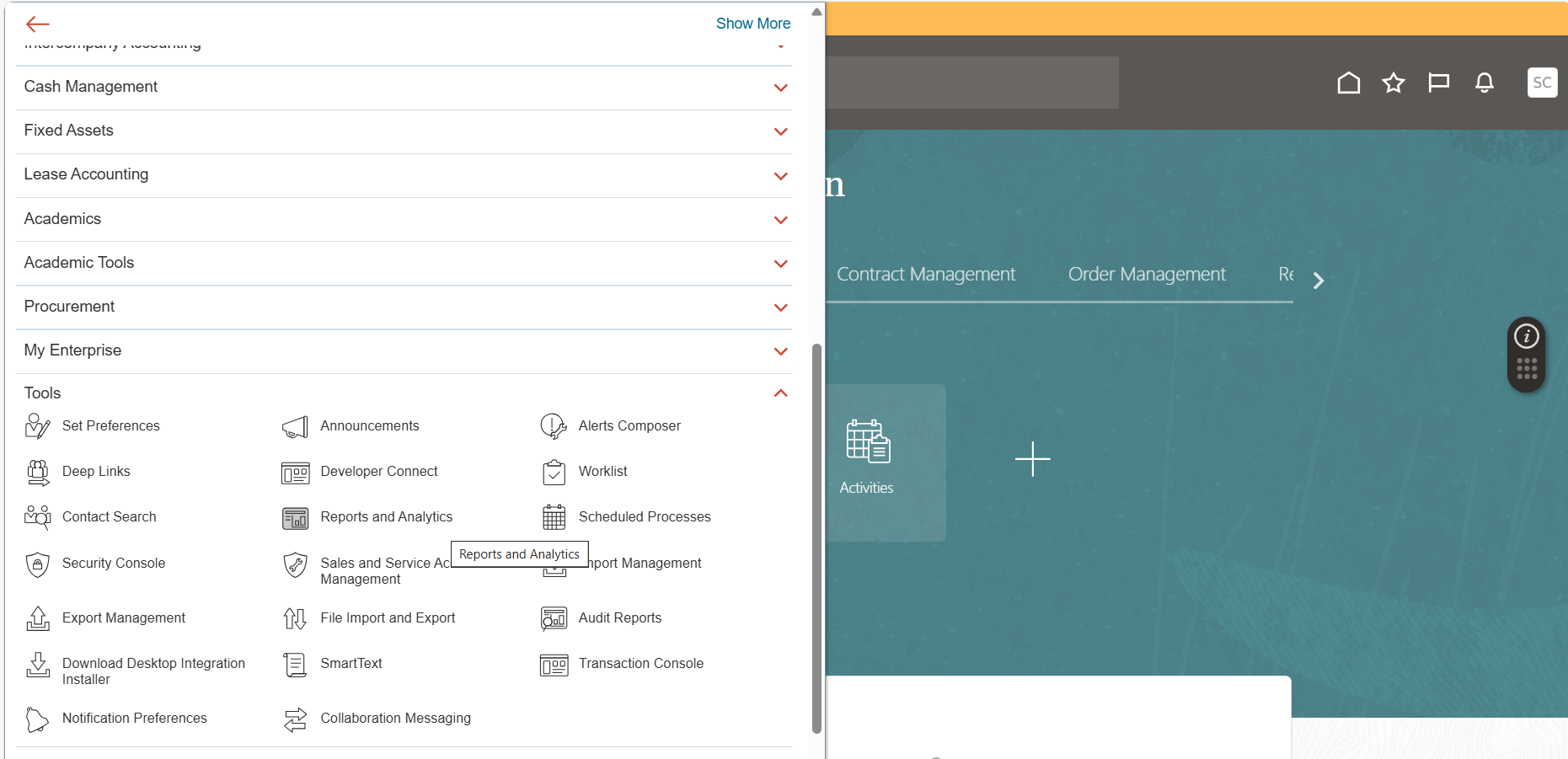Click the info icon on floating widget
Image resolution: width=1568 pixels, height=759 pixels.
coord(1527,336)
